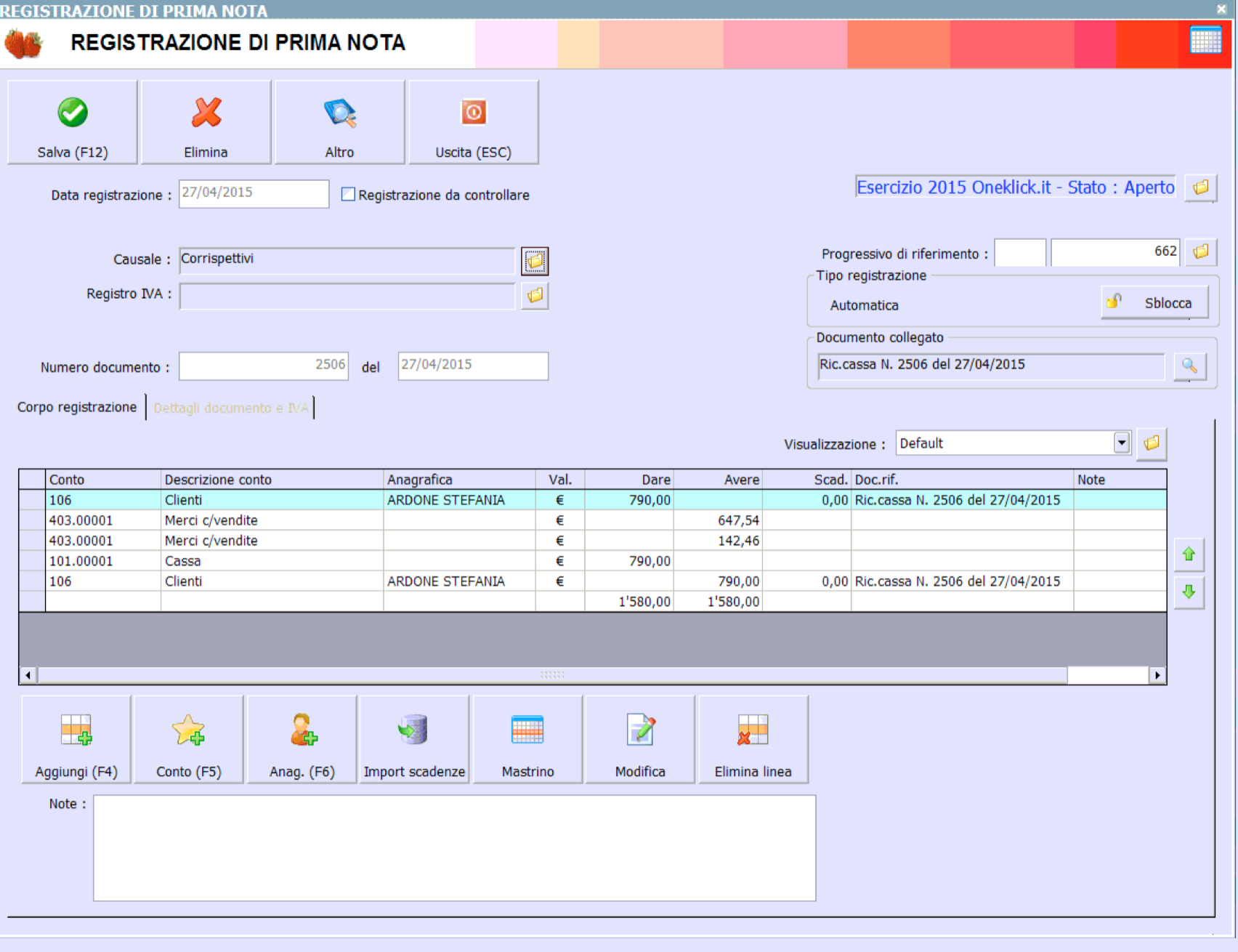
Task: Click Anag. (F6) person icon
Action: coord(302,739)
